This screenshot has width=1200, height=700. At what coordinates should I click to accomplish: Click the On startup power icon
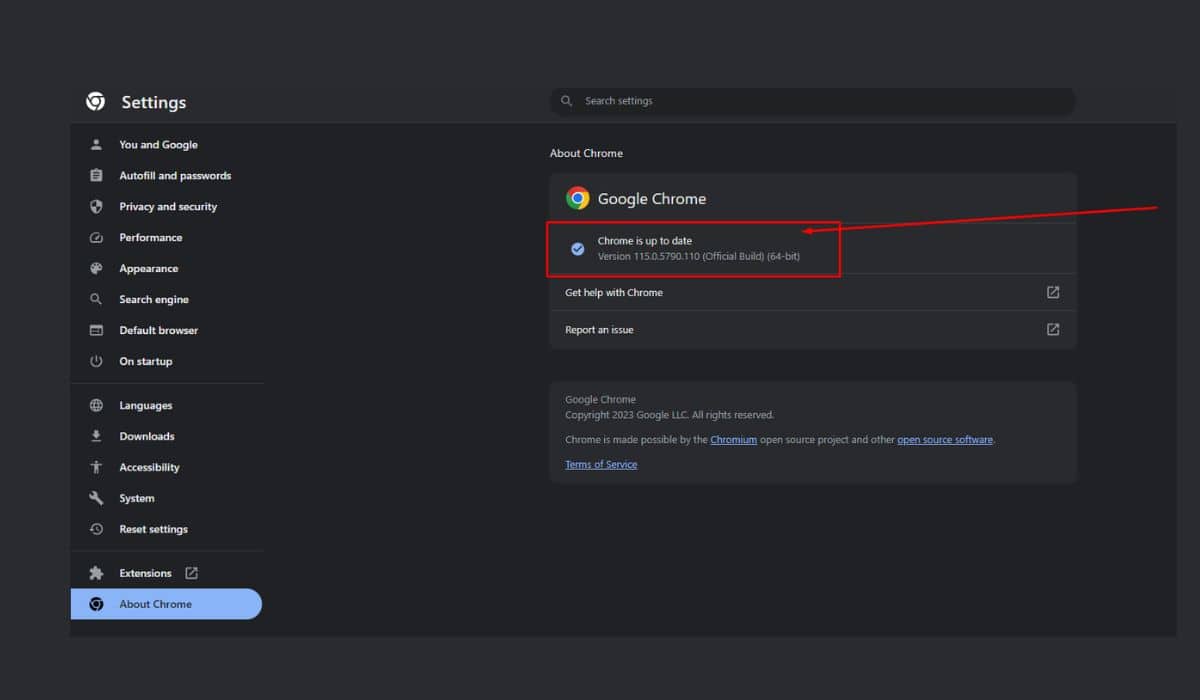point(96,362)
